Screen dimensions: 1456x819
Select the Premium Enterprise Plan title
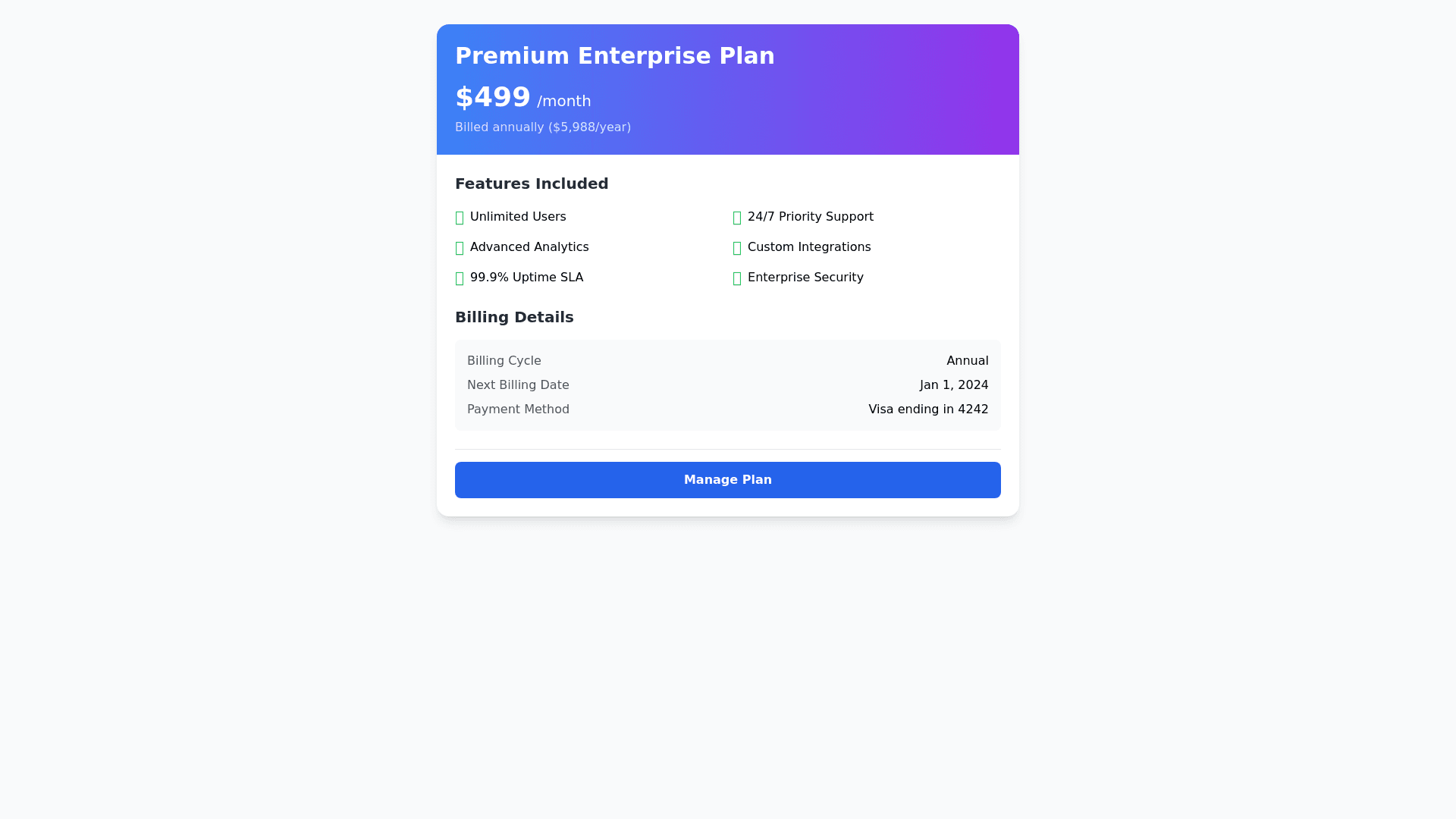pos(614,56)
